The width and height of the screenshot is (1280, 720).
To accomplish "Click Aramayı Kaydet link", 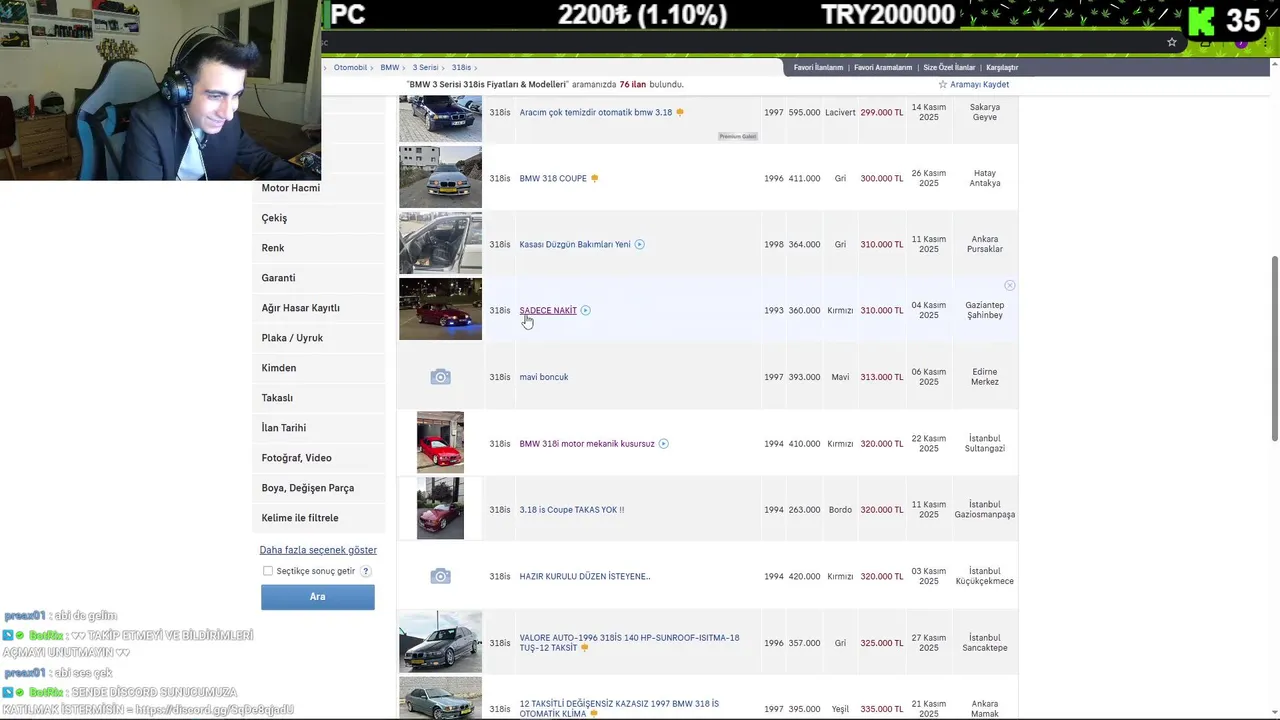I will coord(979,85).
